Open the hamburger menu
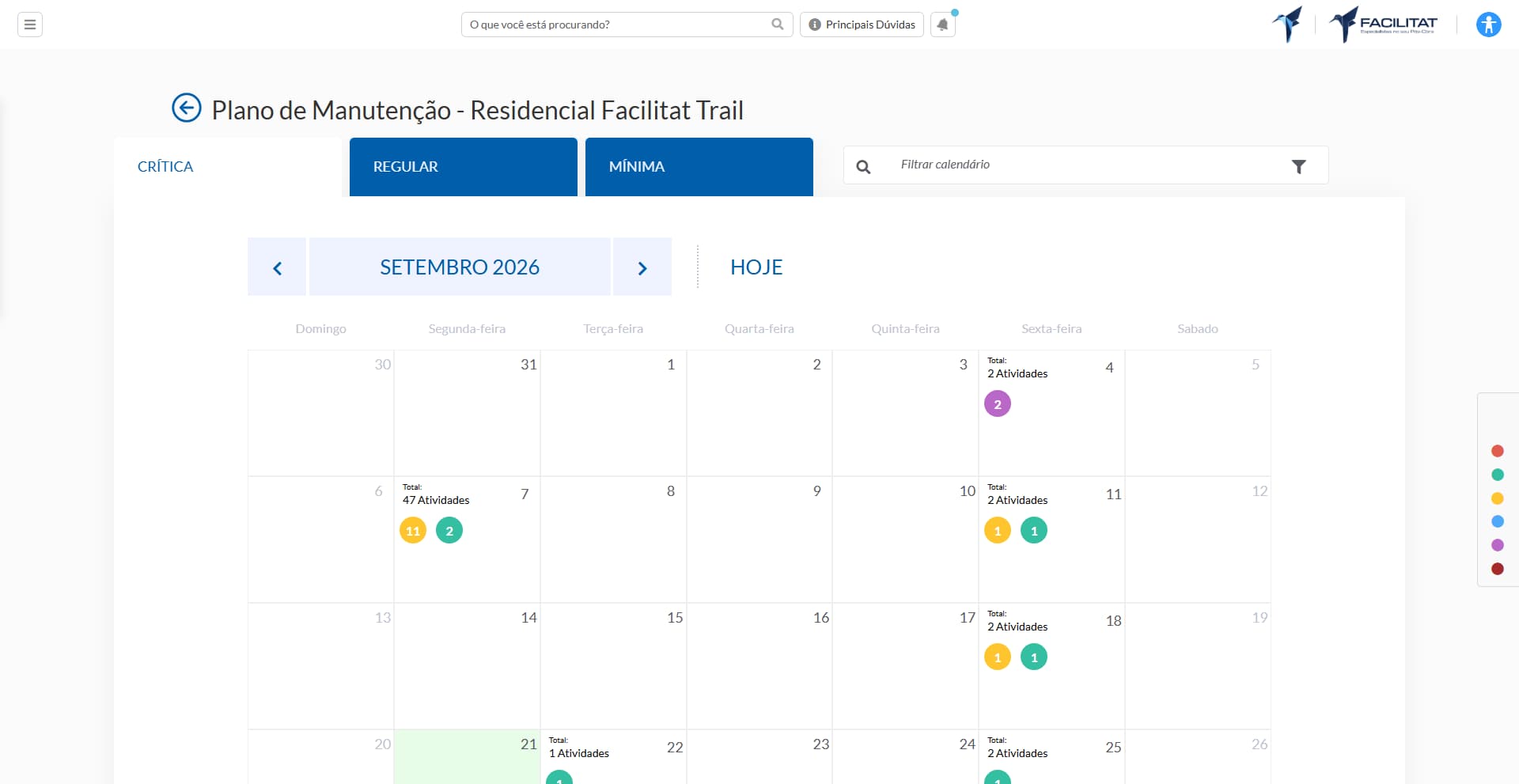Viewport: 1519px width, 784px height. 30,25
